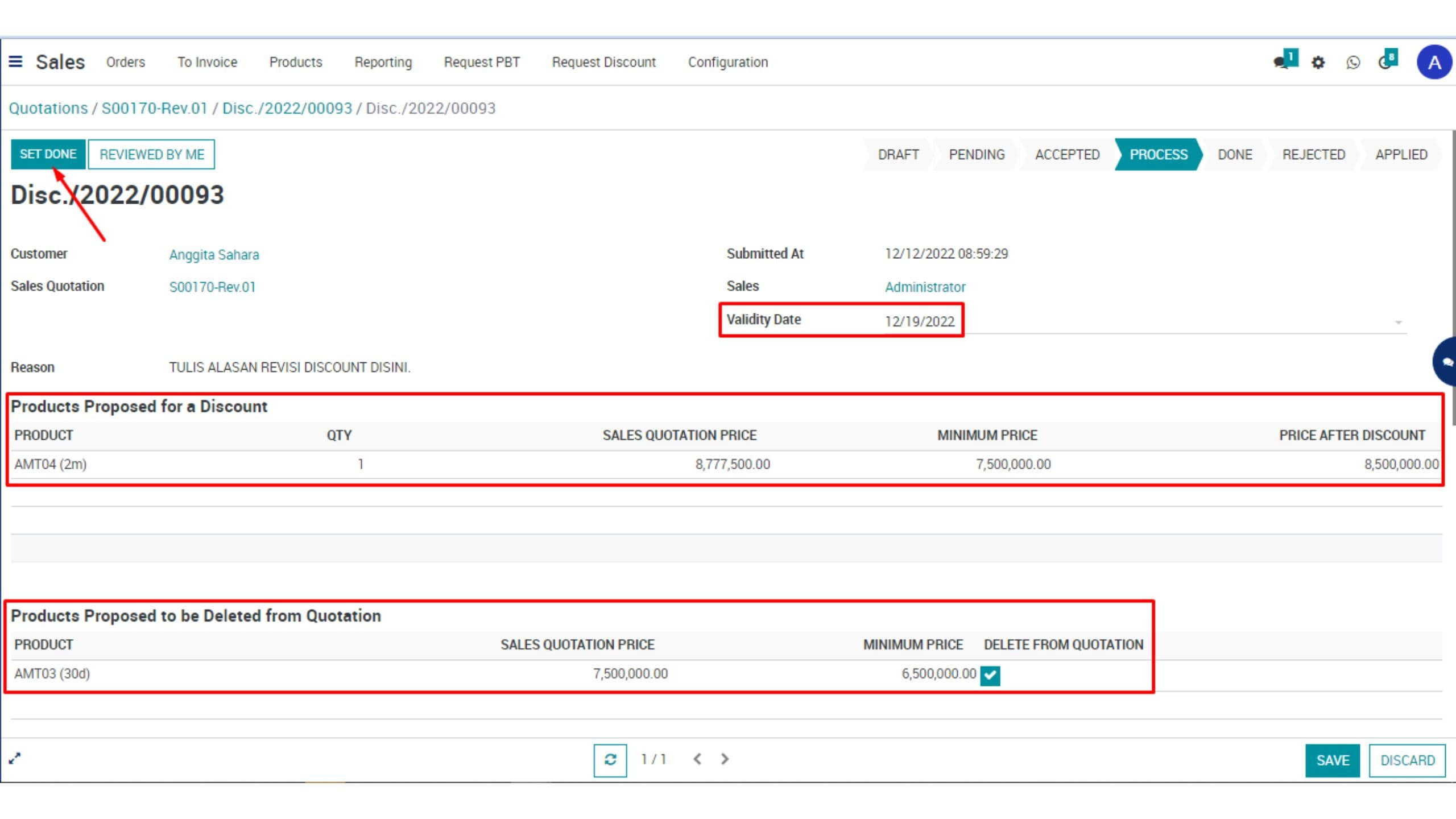Open the floating chat bubble

click(1446, 362)
